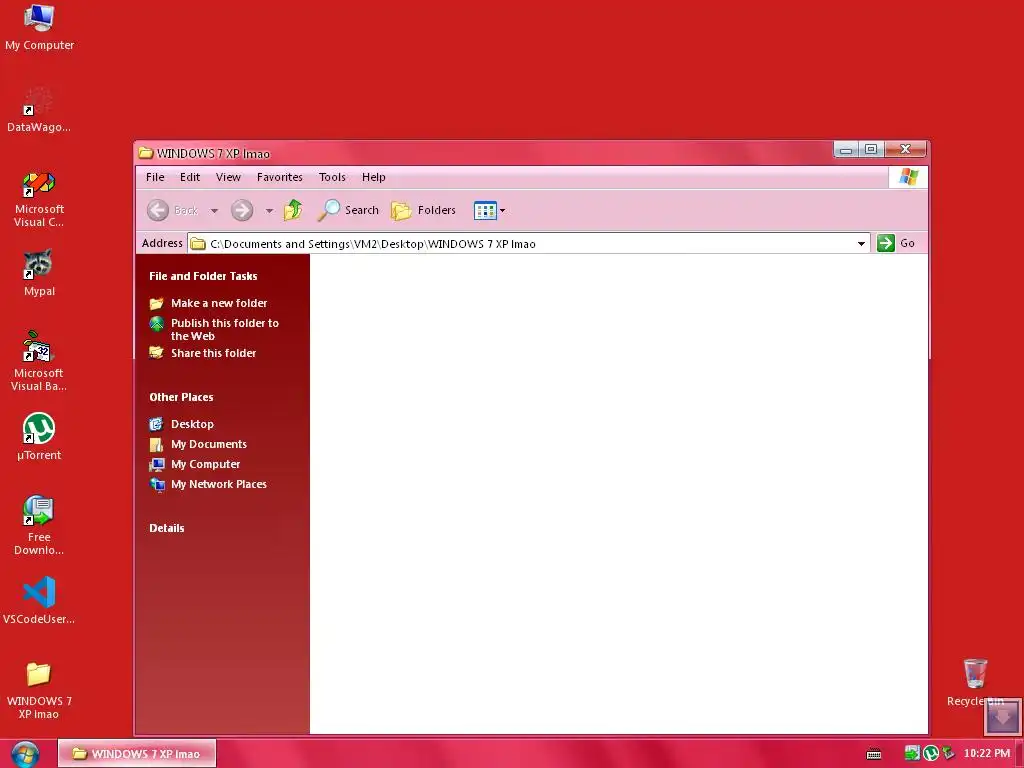Click the green arrow tray icon
Screen dimensions: 1024x768
(x=912, y=754)
